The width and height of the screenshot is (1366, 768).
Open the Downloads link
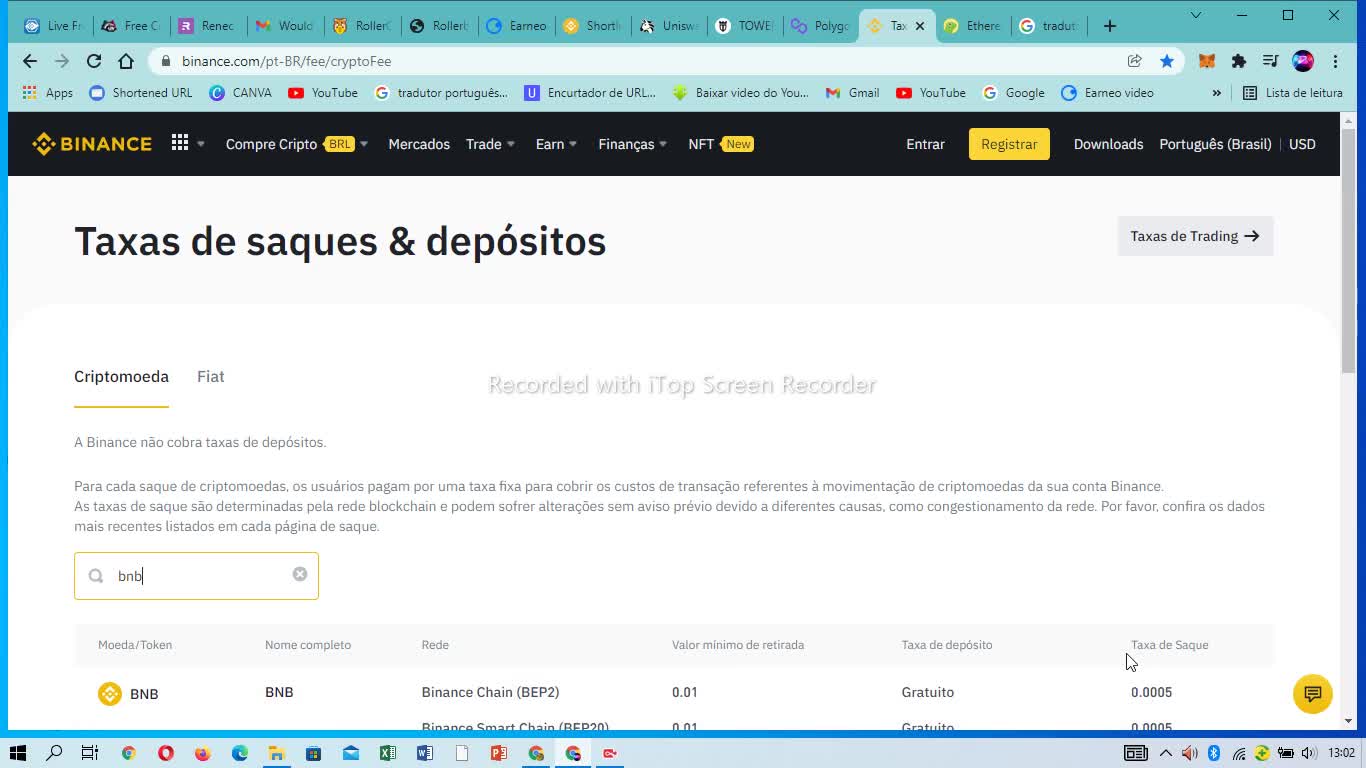[1108, 144]
